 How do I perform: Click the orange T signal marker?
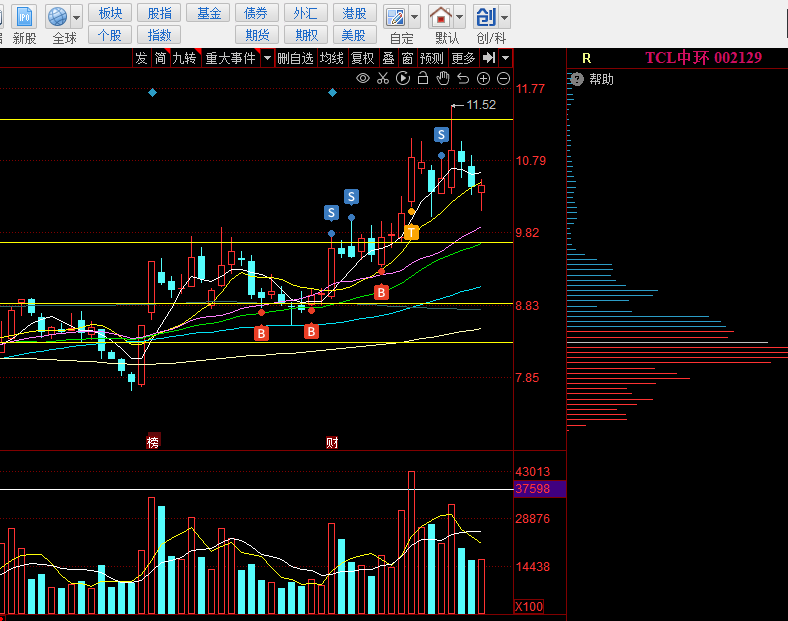(x=411, y=233)
